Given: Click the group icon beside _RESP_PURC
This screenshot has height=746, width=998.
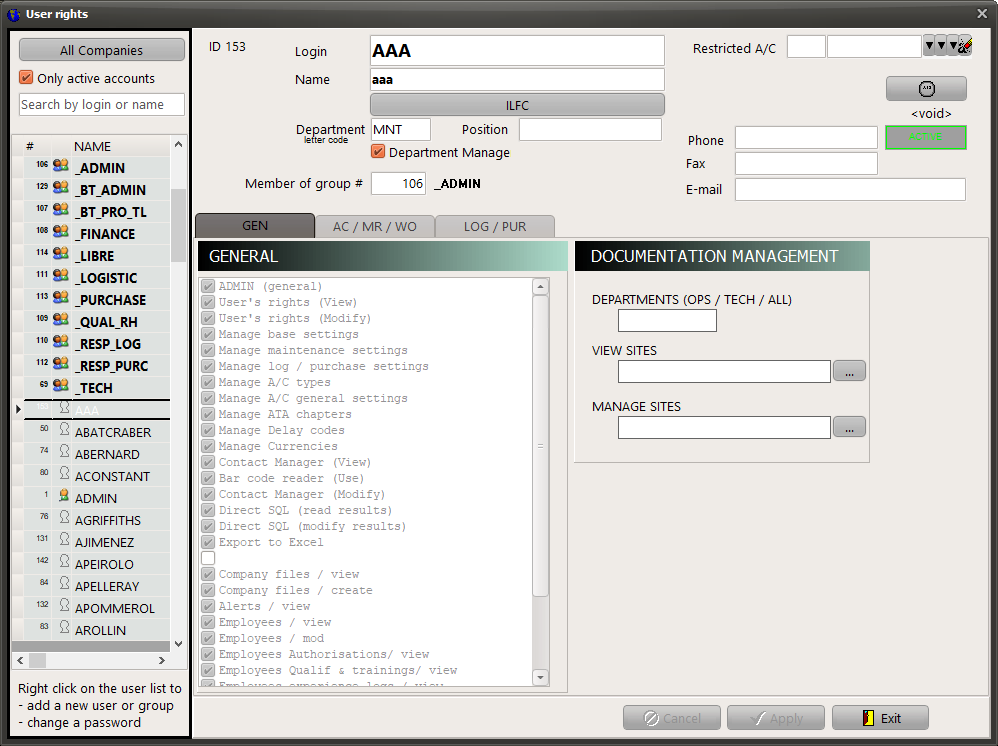Looking at the screenshot, I should tap(60, 363).
